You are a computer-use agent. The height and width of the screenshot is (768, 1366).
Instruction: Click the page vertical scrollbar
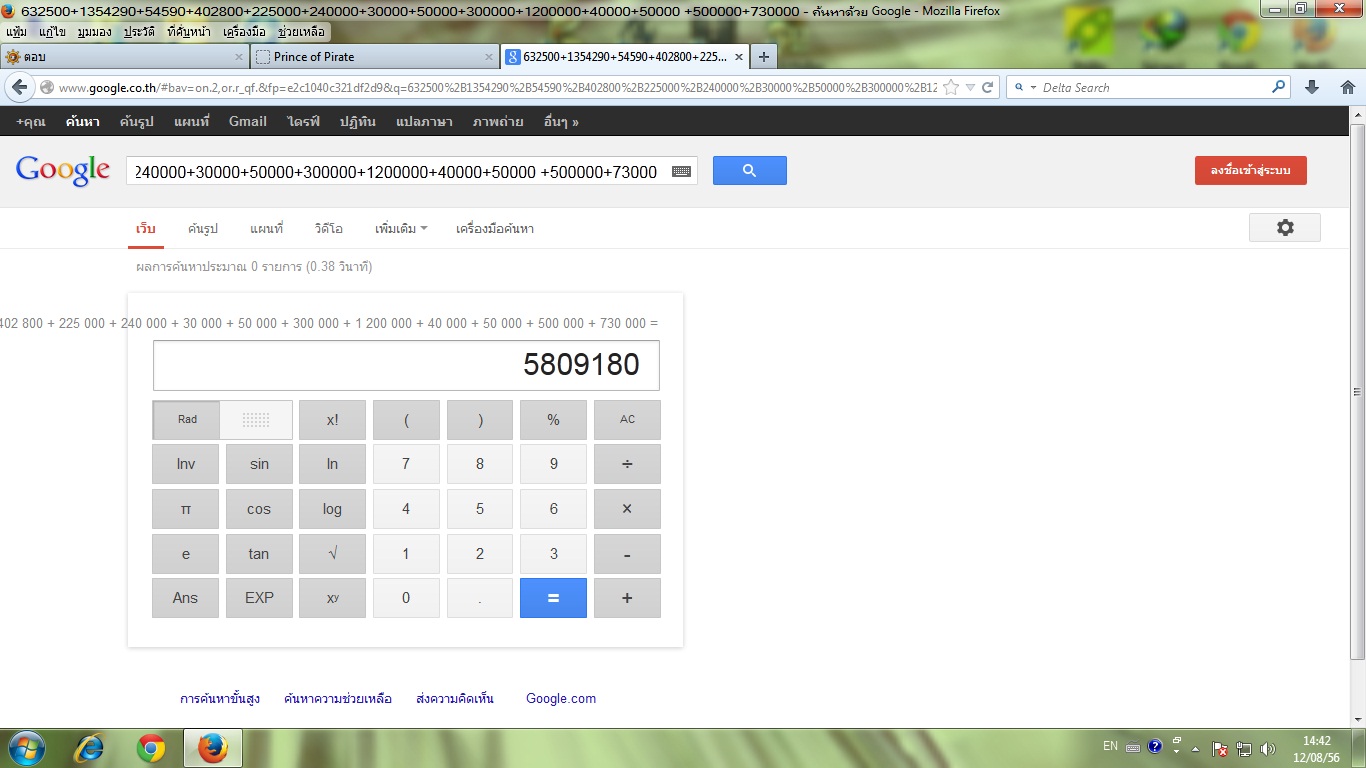[1358, 392]
